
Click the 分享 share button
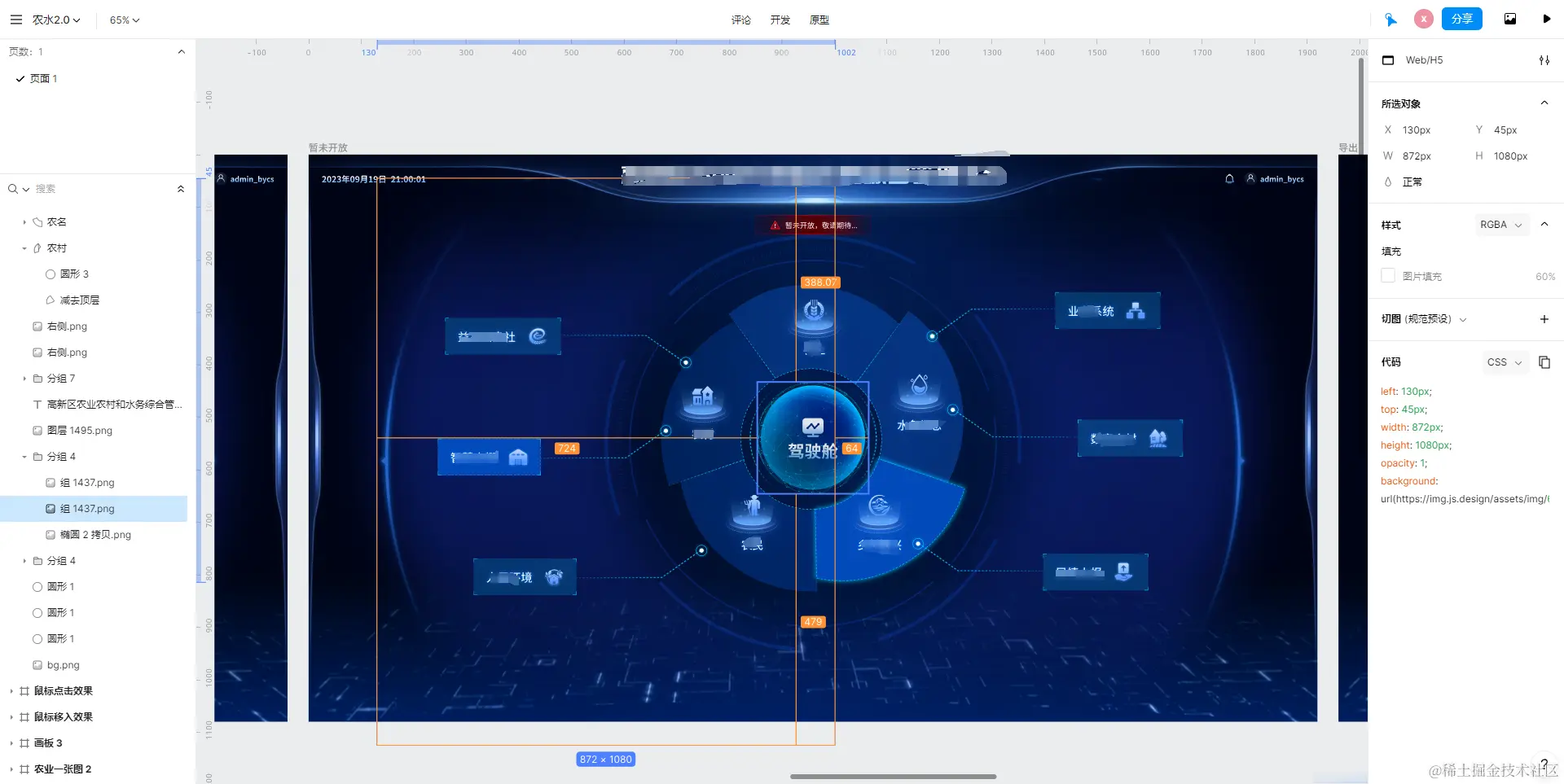tap(1461, 19)
